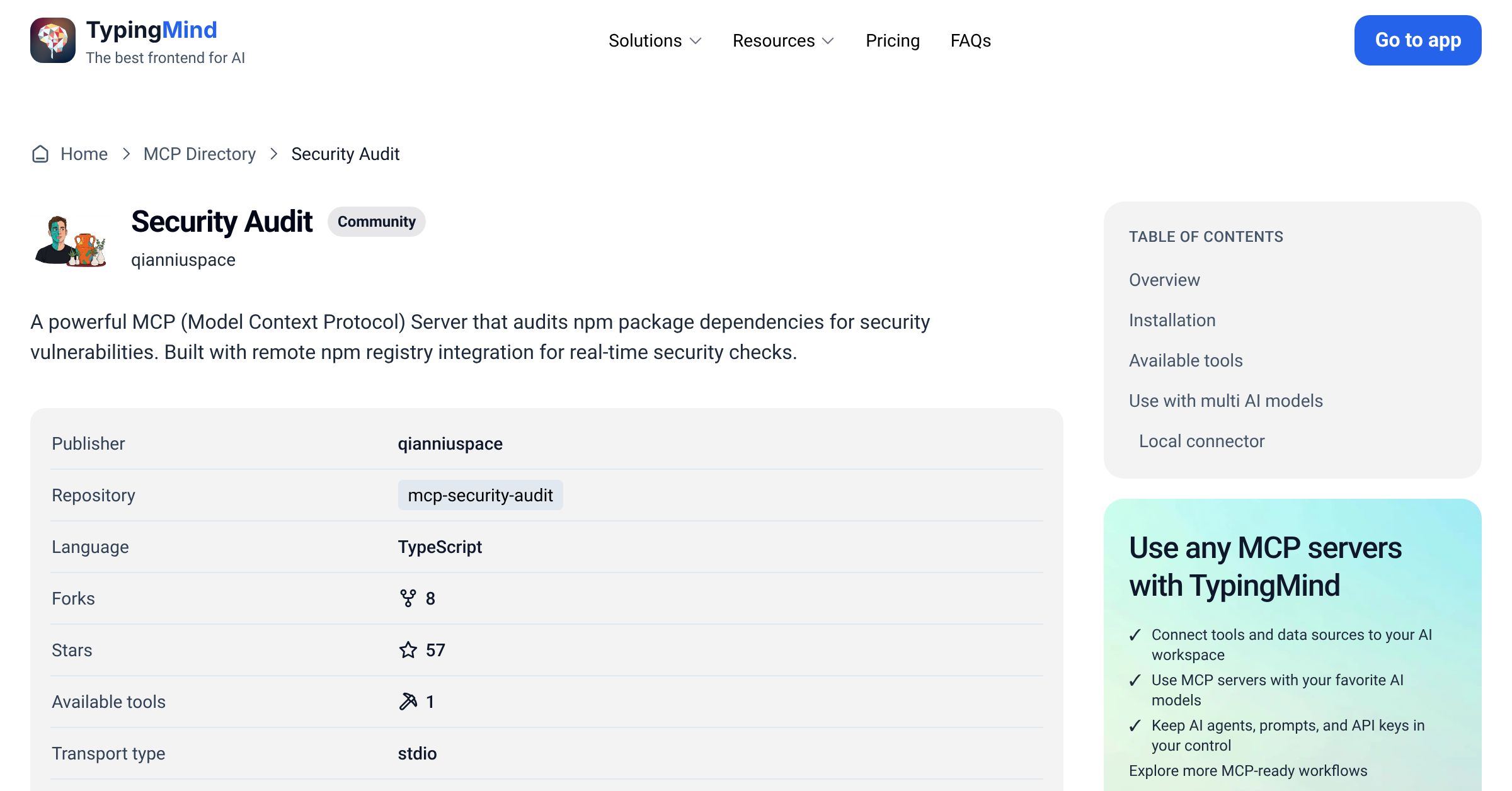Click the TypingMind brand name text
This screenshot has width=1512, height=791.
point(151,30)
